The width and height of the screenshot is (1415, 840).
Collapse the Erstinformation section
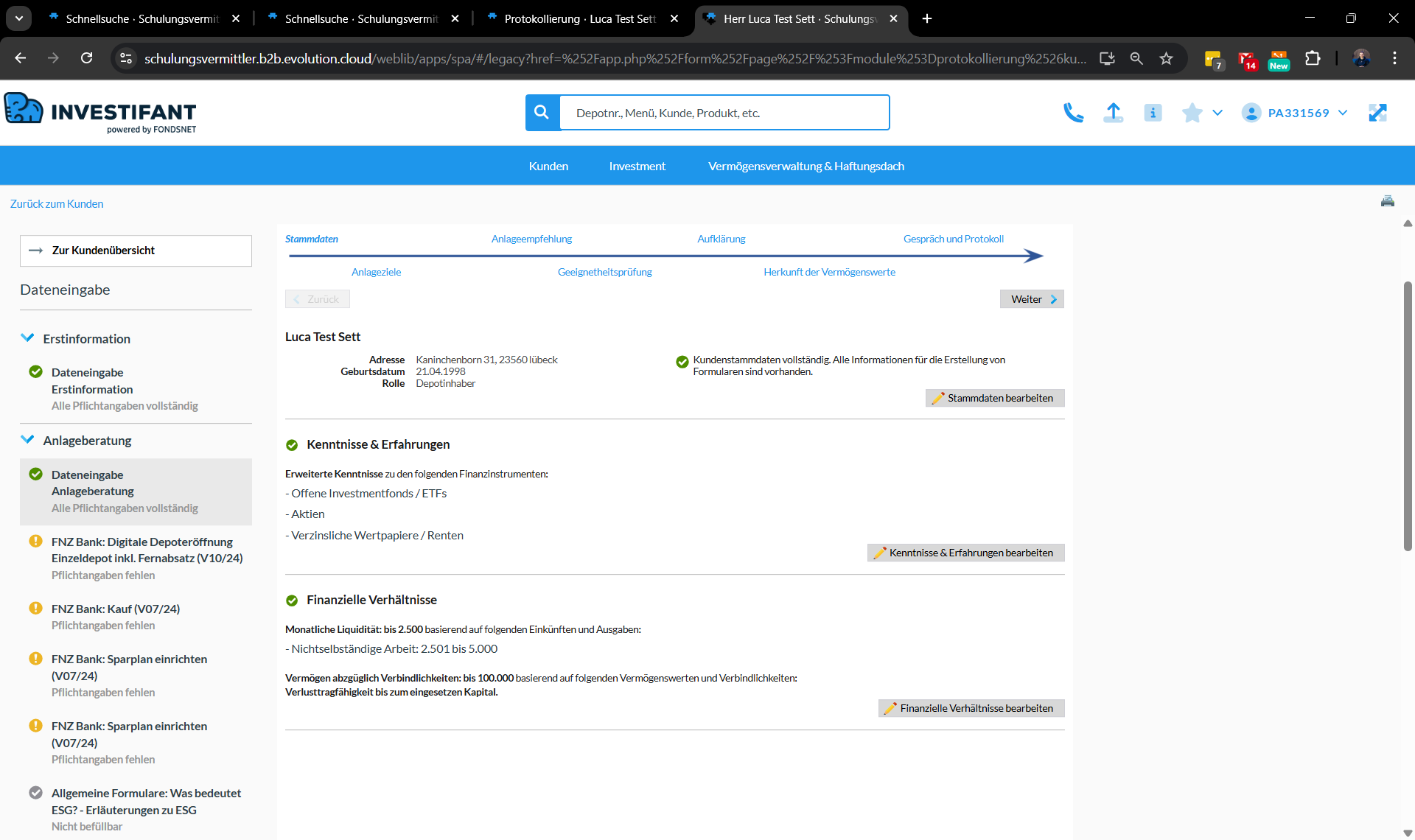28,338
